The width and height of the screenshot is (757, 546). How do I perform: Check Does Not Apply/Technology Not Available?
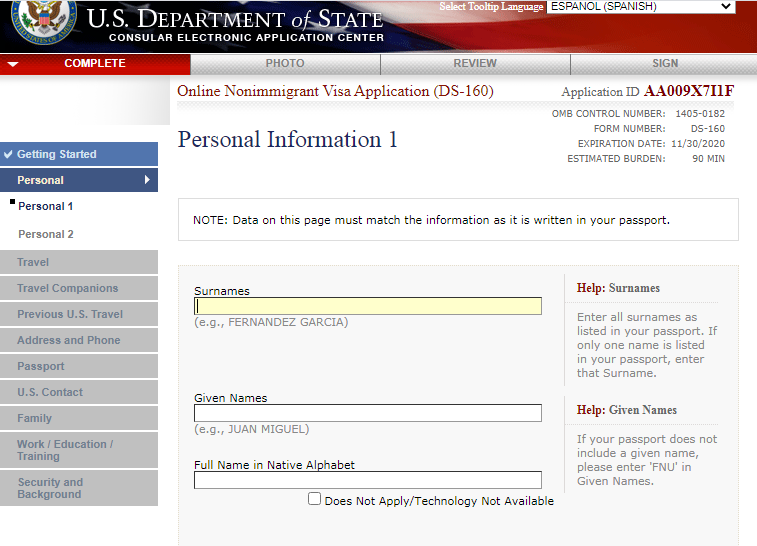point(314,499)
